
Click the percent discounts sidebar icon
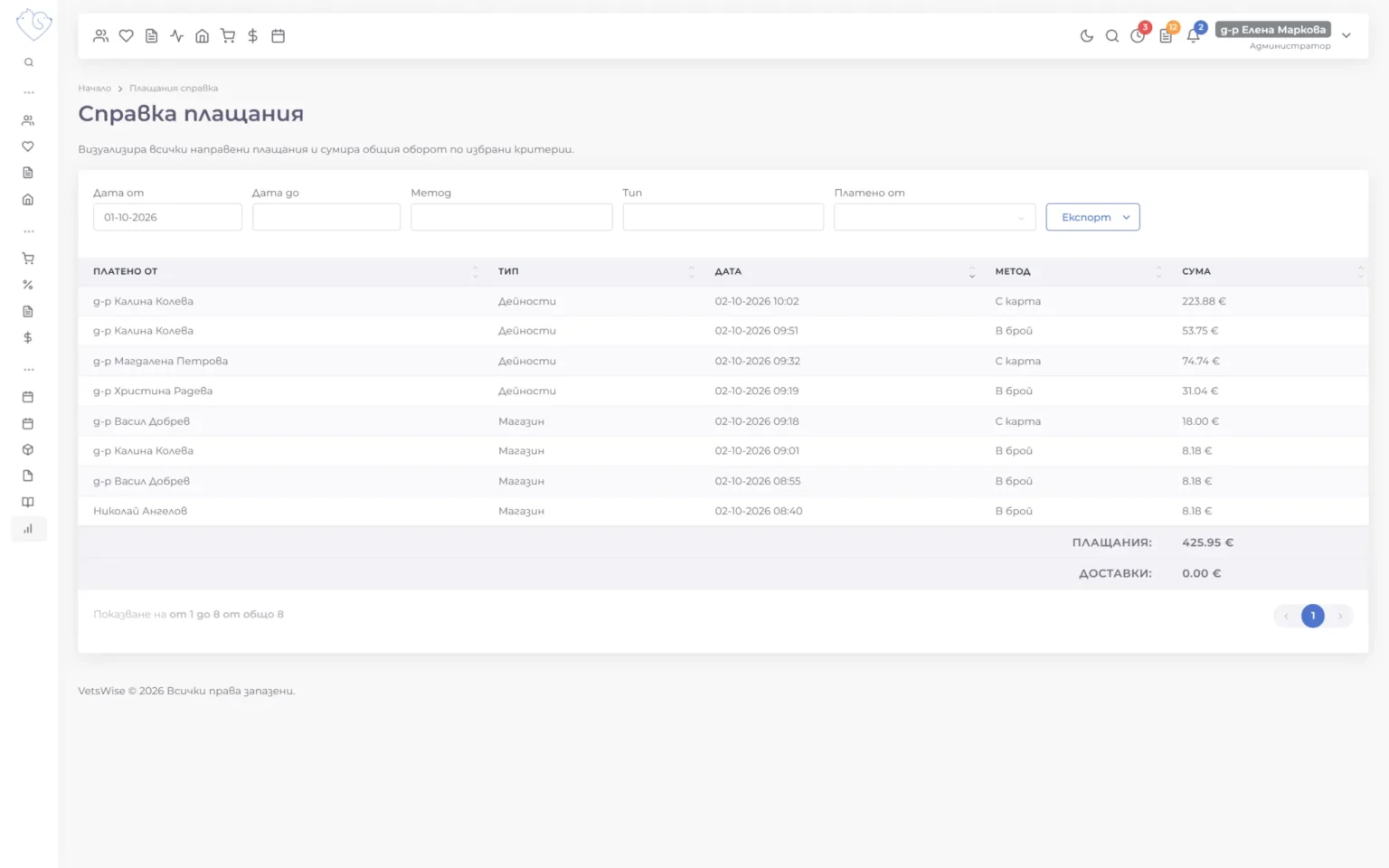tap(28, 285)
